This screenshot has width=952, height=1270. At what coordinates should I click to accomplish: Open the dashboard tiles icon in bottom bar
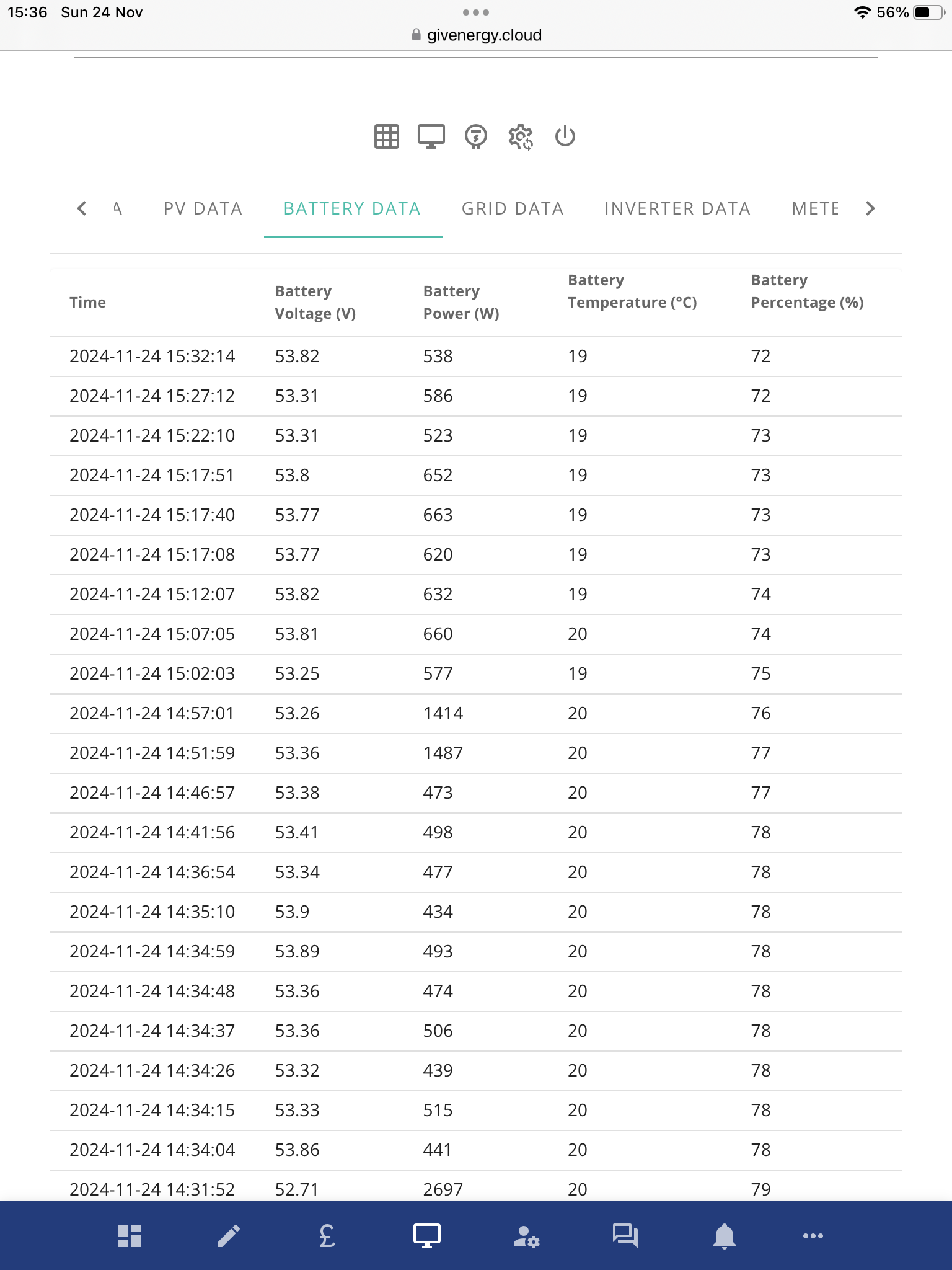point(130,1236)
